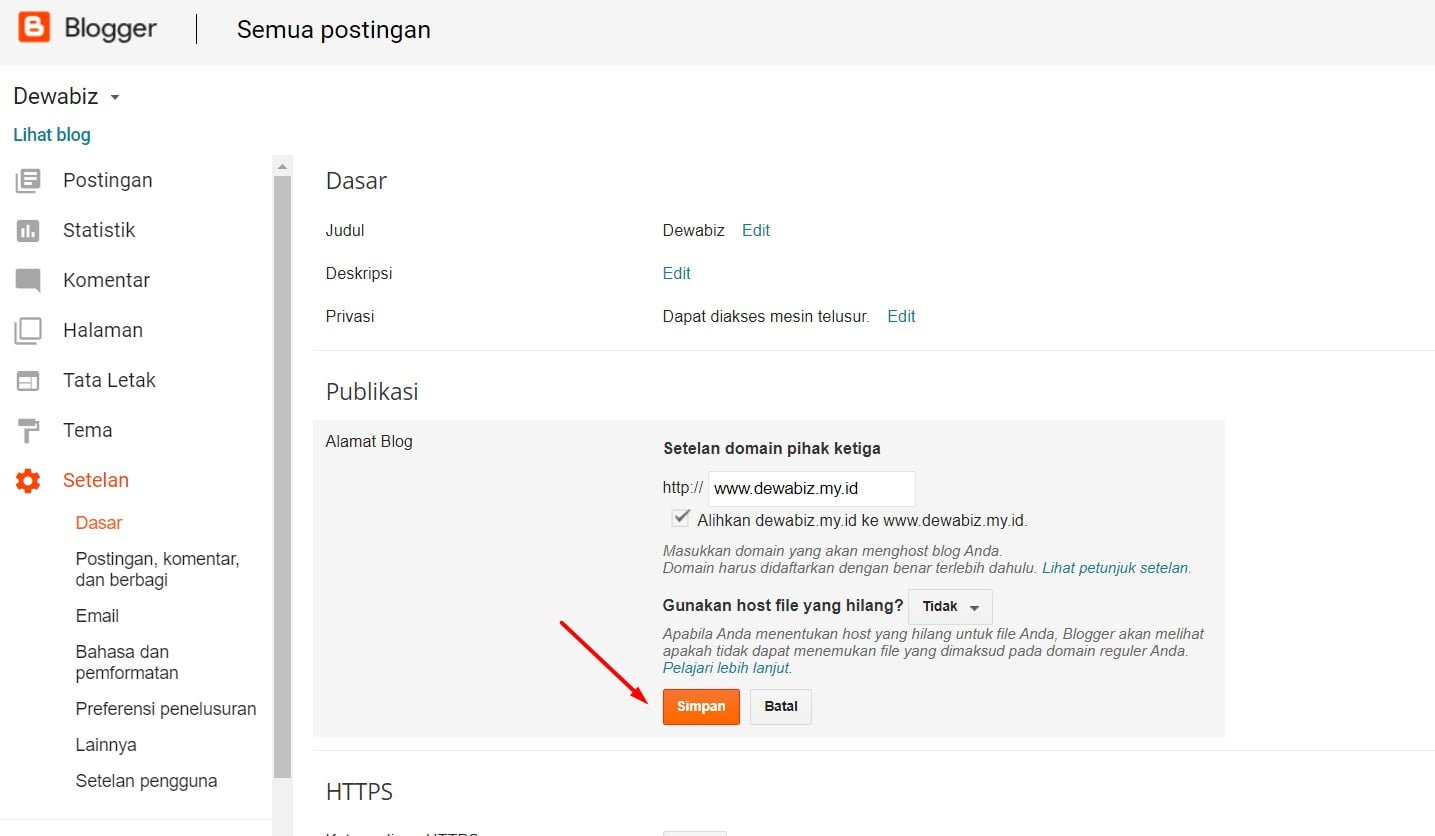Click the Tema paint roller icon

point(28,431)
